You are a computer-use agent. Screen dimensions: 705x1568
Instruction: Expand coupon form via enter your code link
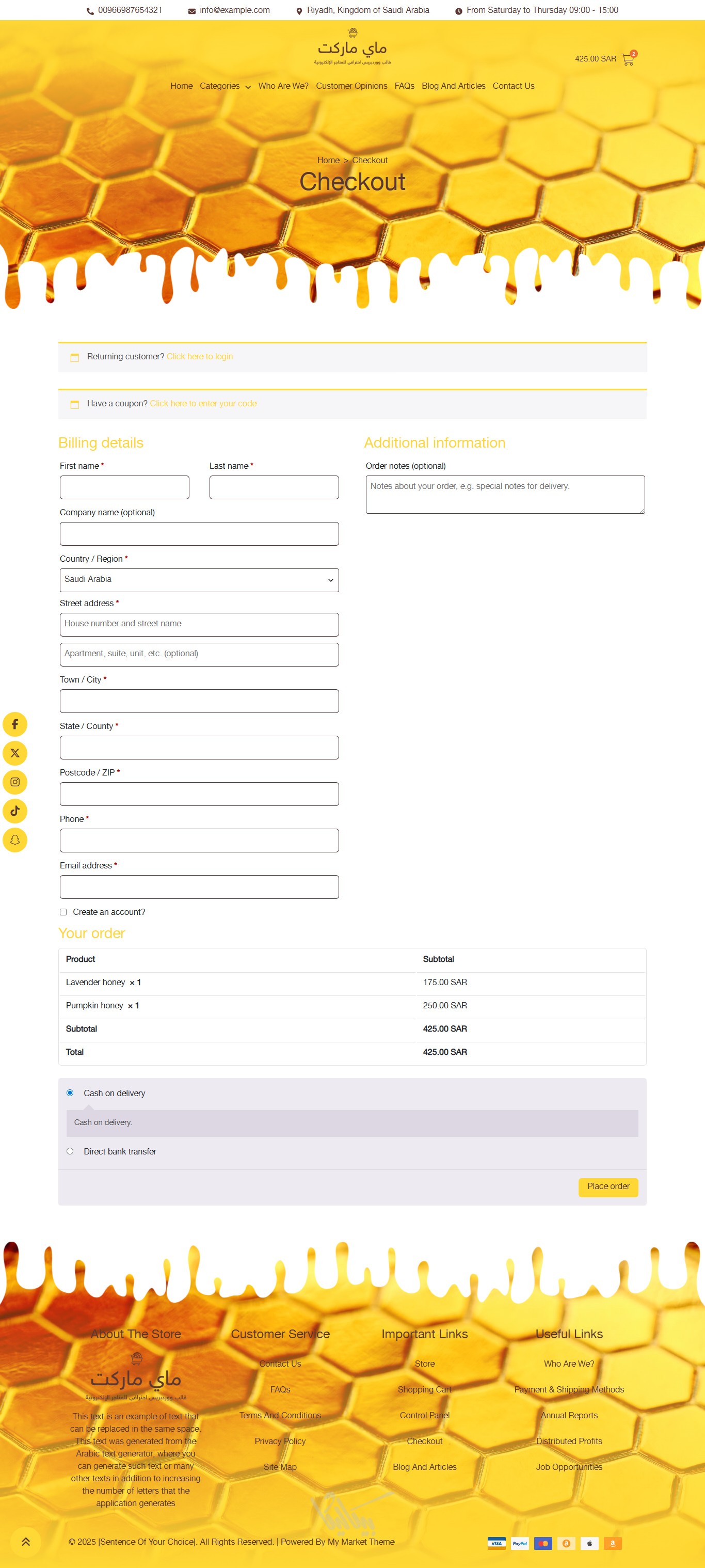tap(203, 404)
